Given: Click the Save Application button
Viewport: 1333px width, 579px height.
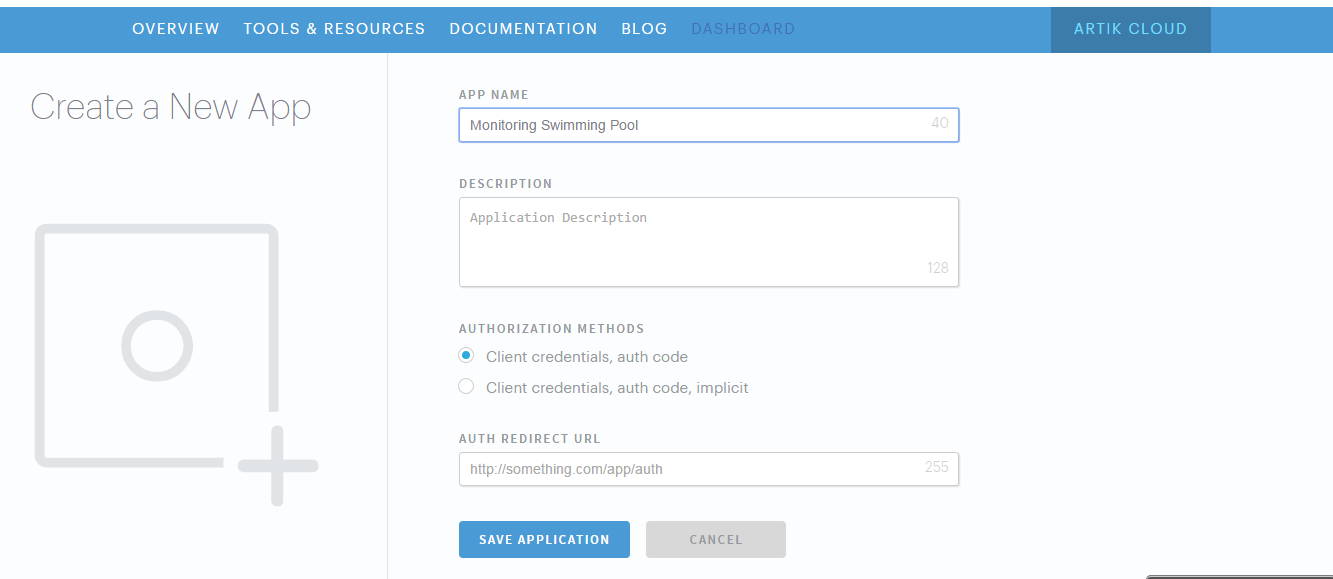Looking at the screenshot, I should tap(544, 539).
